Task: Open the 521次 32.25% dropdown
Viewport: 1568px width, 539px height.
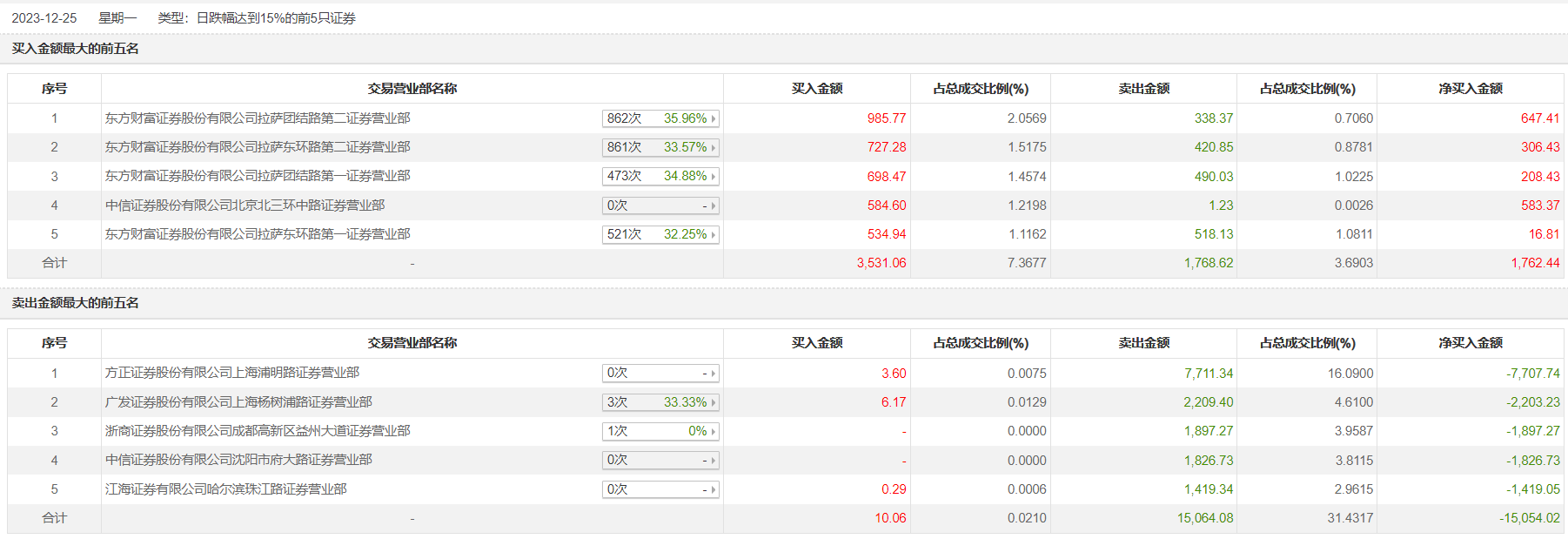Action: click(660, 234)
